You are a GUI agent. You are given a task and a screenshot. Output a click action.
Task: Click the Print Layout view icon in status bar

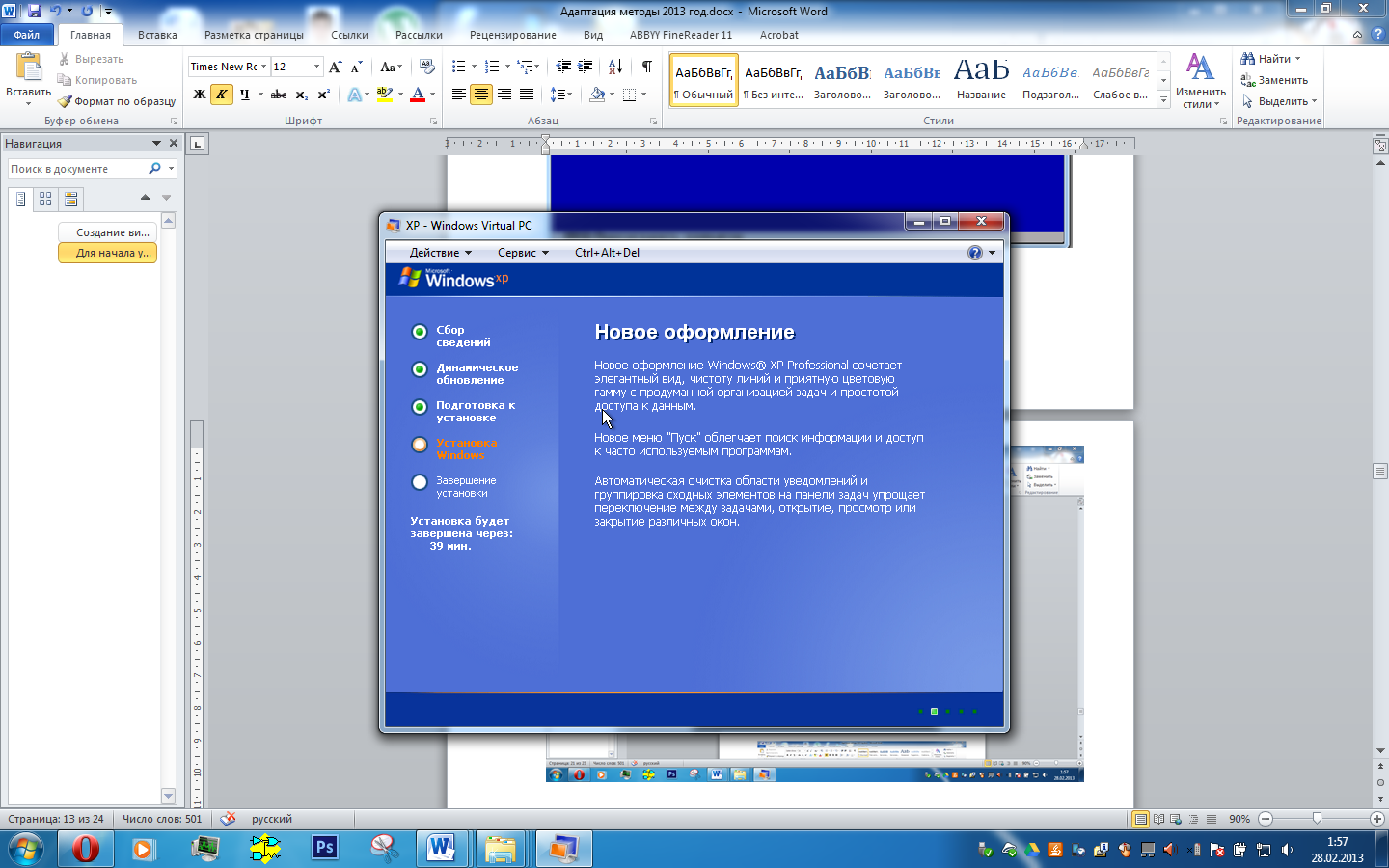point(1140,819)
